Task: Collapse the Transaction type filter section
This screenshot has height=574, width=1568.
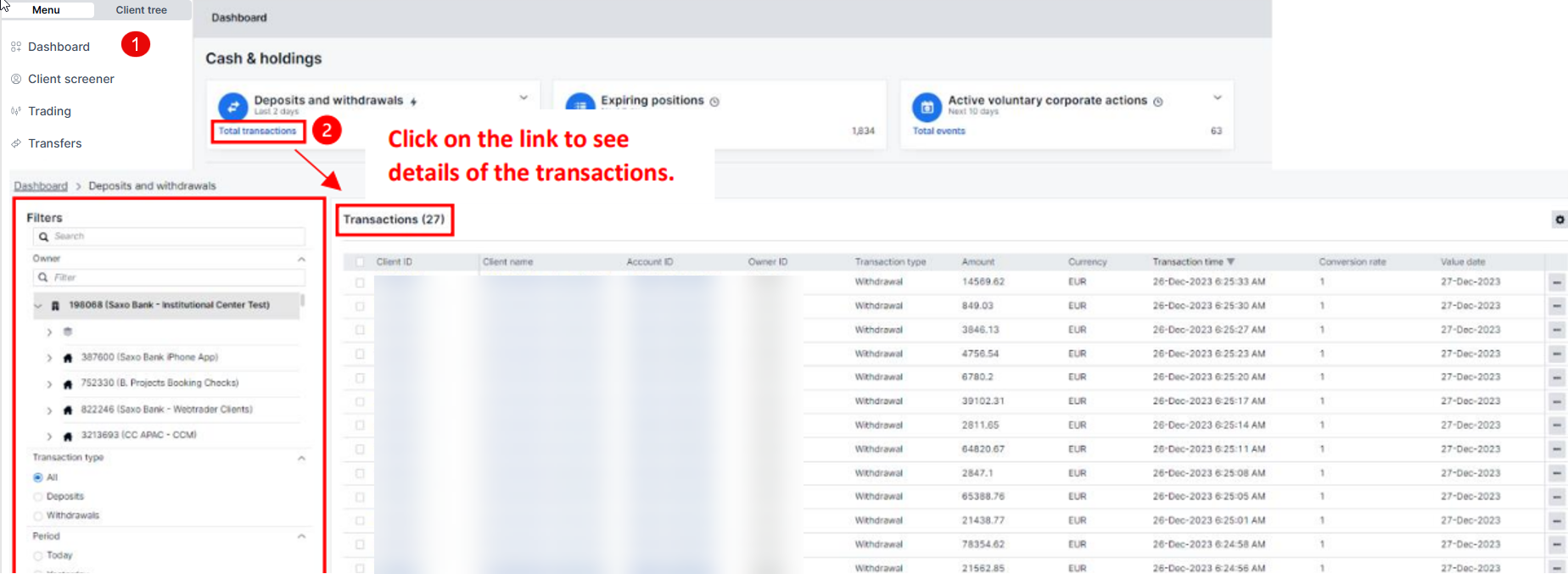Action: 301,458
